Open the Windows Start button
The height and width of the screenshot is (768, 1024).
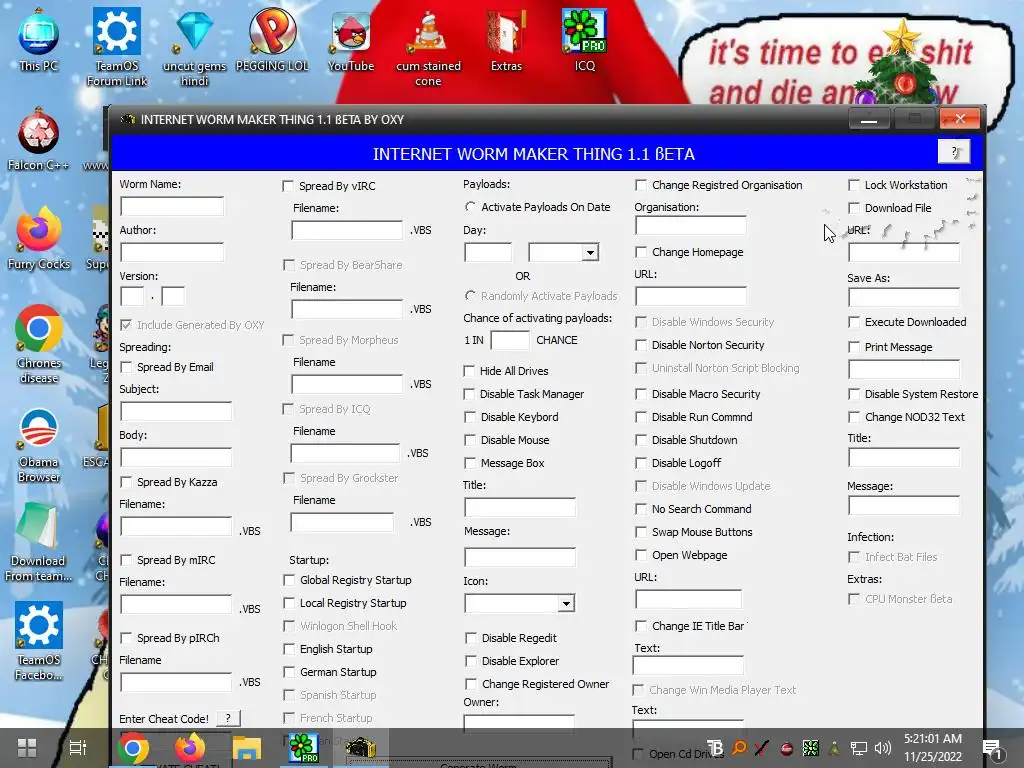tap(27, 748)
